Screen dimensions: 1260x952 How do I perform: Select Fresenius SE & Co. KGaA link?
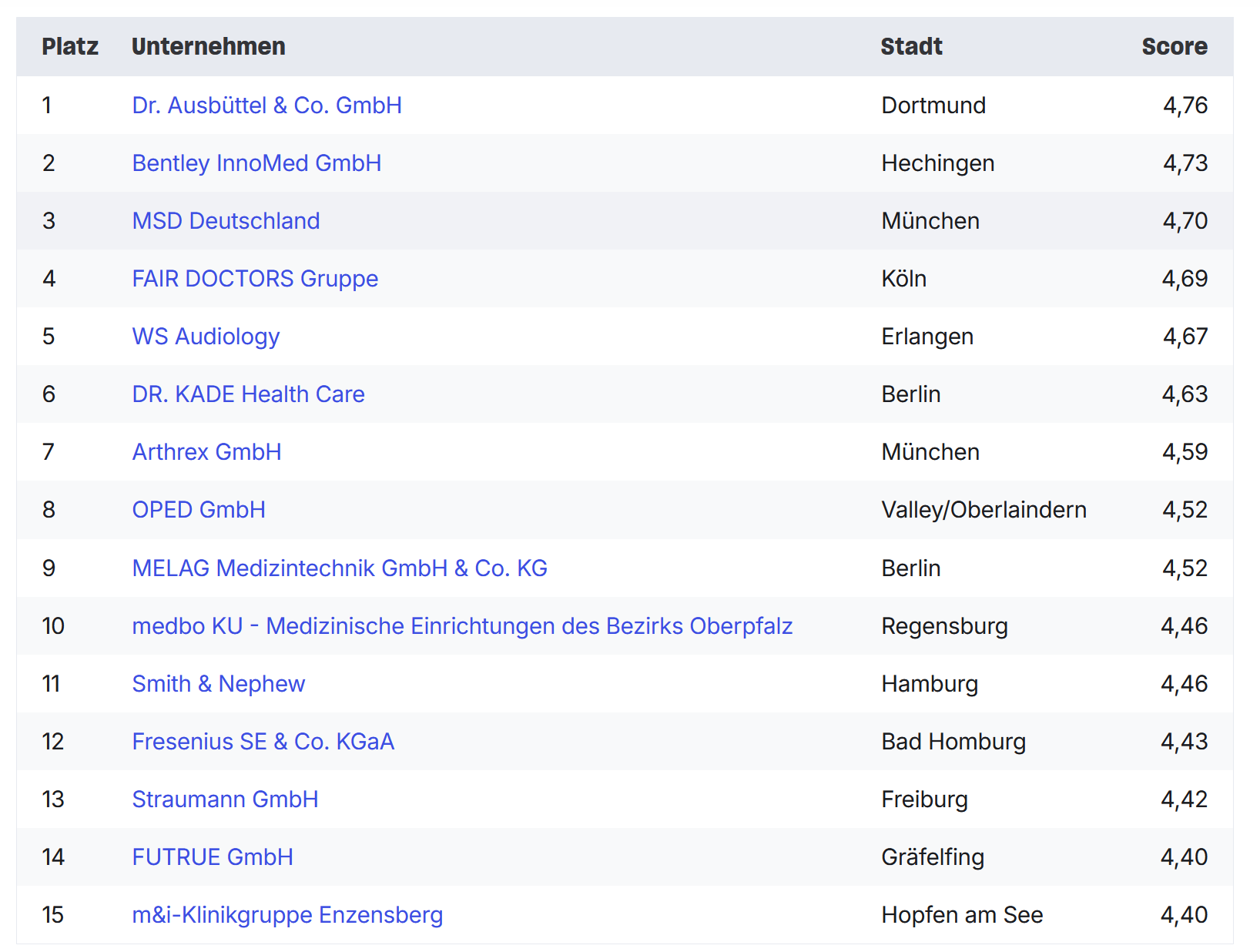263,741
